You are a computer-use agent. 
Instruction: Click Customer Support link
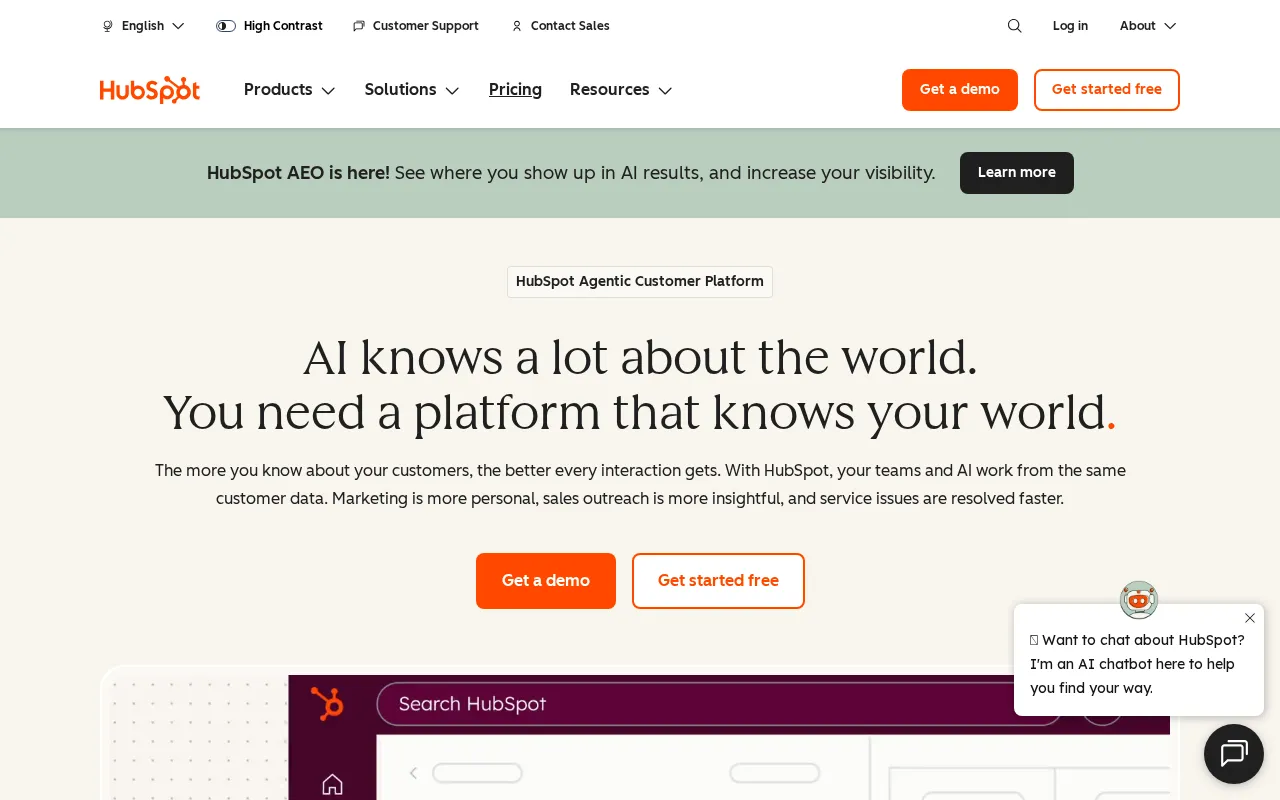(426, 26)
